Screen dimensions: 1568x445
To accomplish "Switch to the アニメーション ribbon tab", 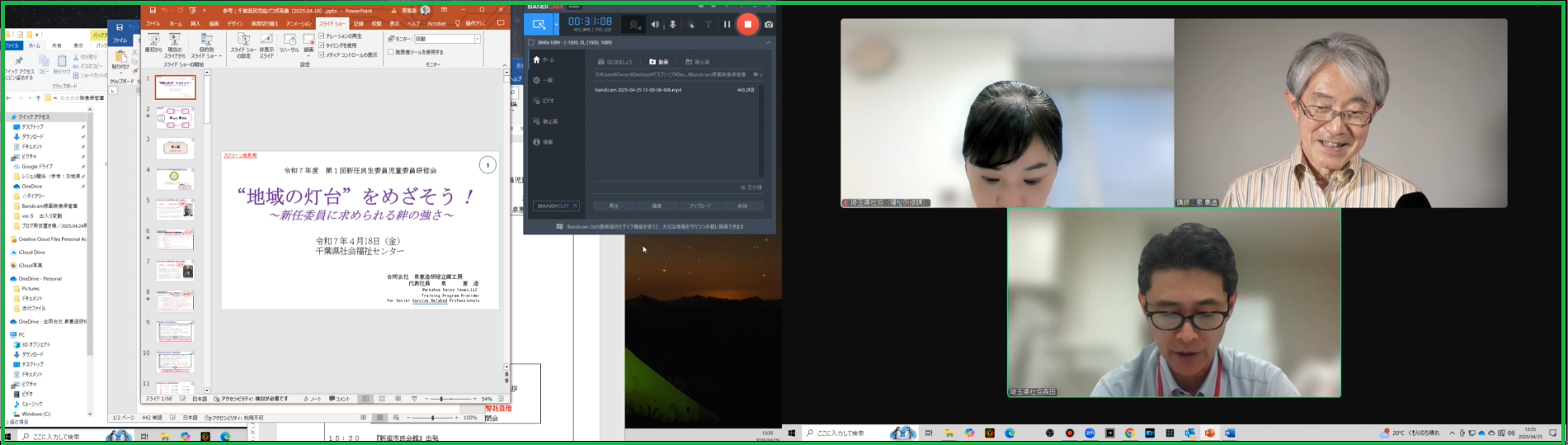I will pyautogui.click(x=299, y=24).
